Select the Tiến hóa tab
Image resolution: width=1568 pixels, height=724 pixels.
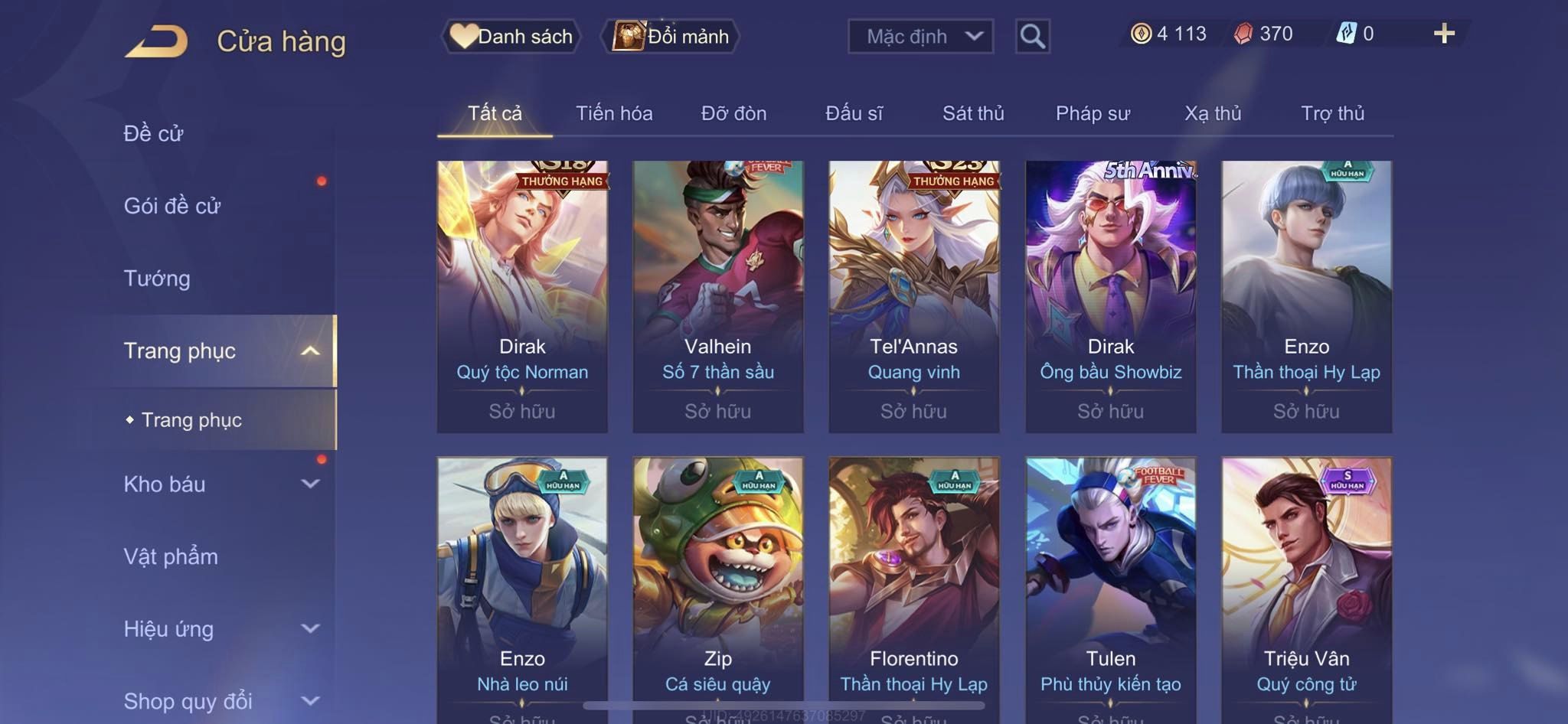[614, 113]
